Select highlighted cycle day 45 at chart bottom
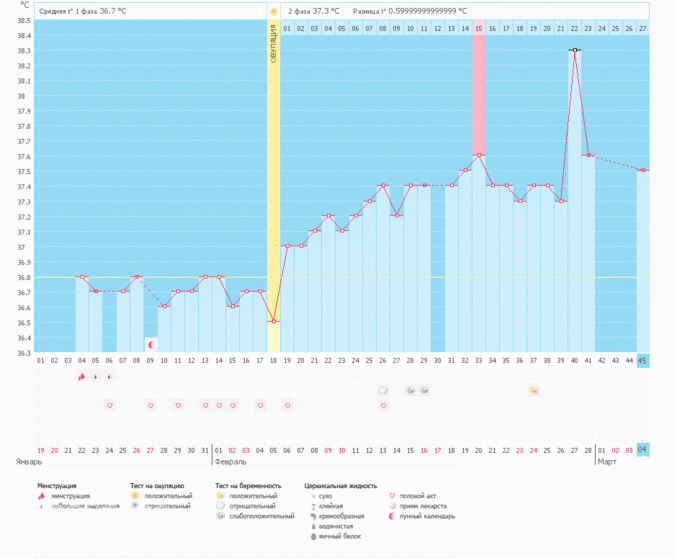 [x=643, y=361]
